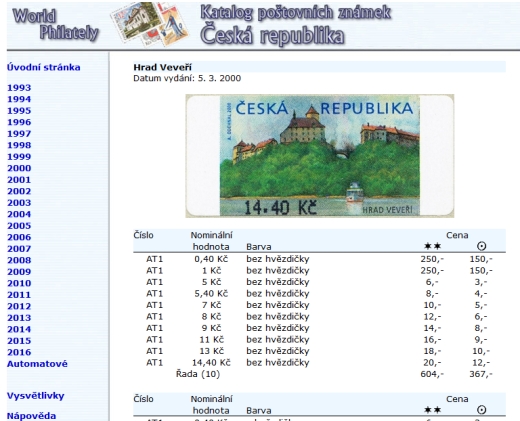Select the 7 Kč nominal value cell

pyautogui.click(x=211, y=305)
